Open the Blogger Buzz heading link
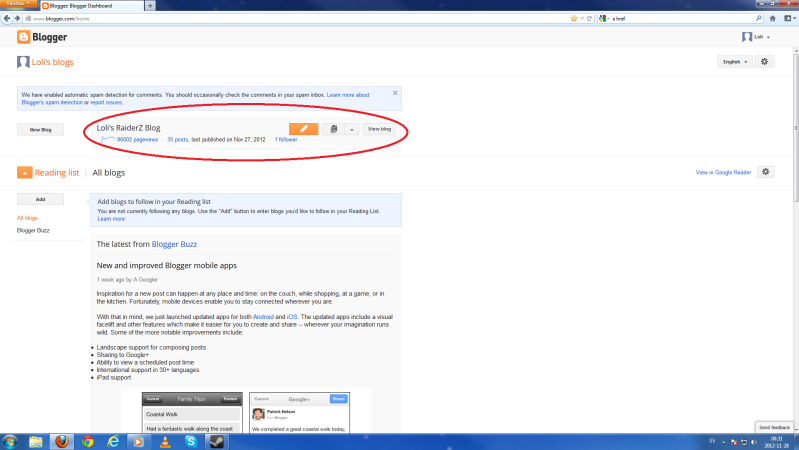Image resolution: width=799 pixels, height=450 pixels. (174, 244)
